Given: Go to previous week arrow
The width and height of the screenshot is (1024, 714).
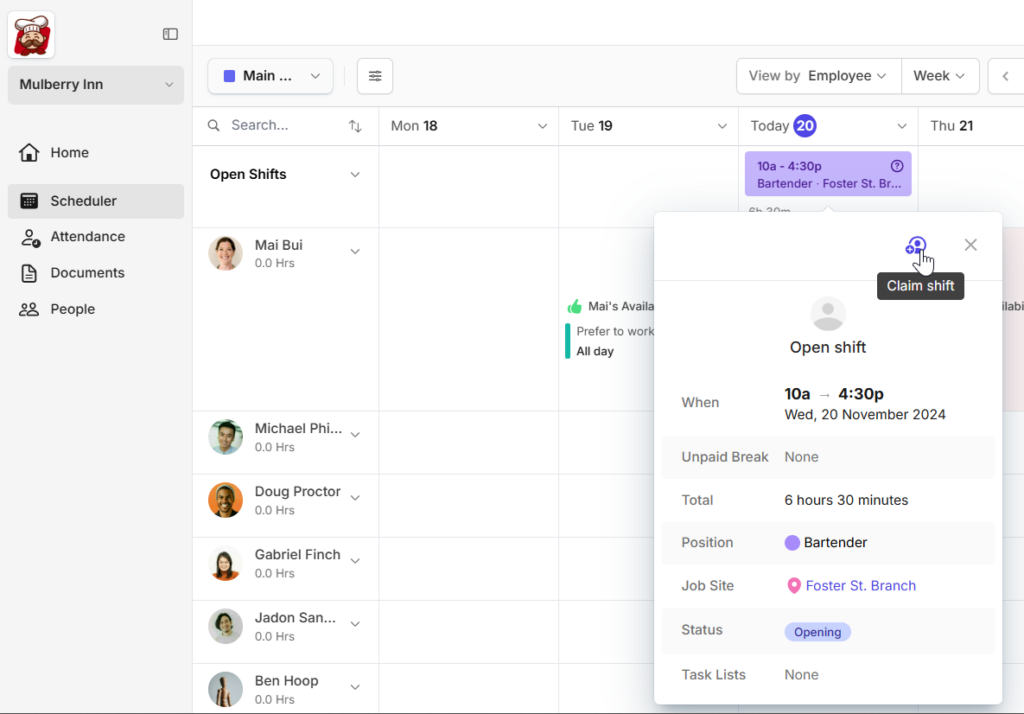Looking at the screenshot, I should (x=1005, y=76).
